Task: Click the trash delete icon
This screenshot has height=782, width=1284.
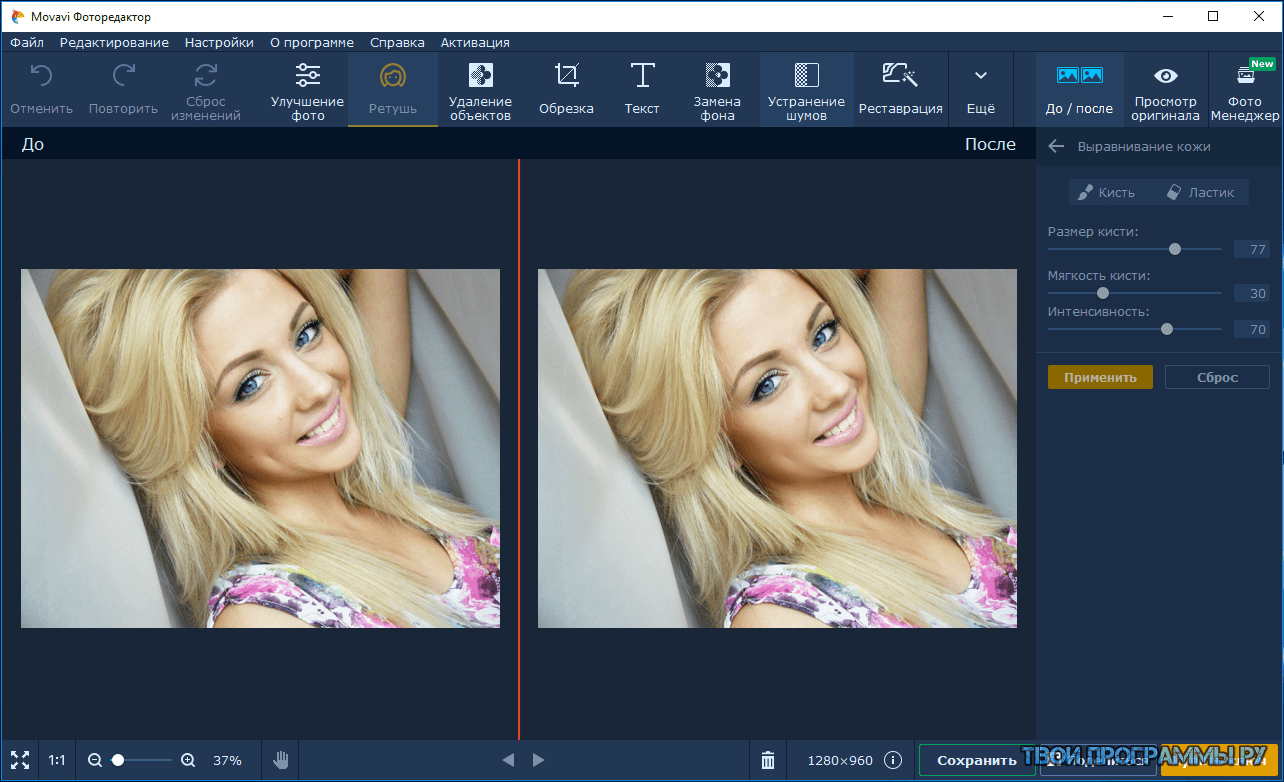Action: point(768,760)
